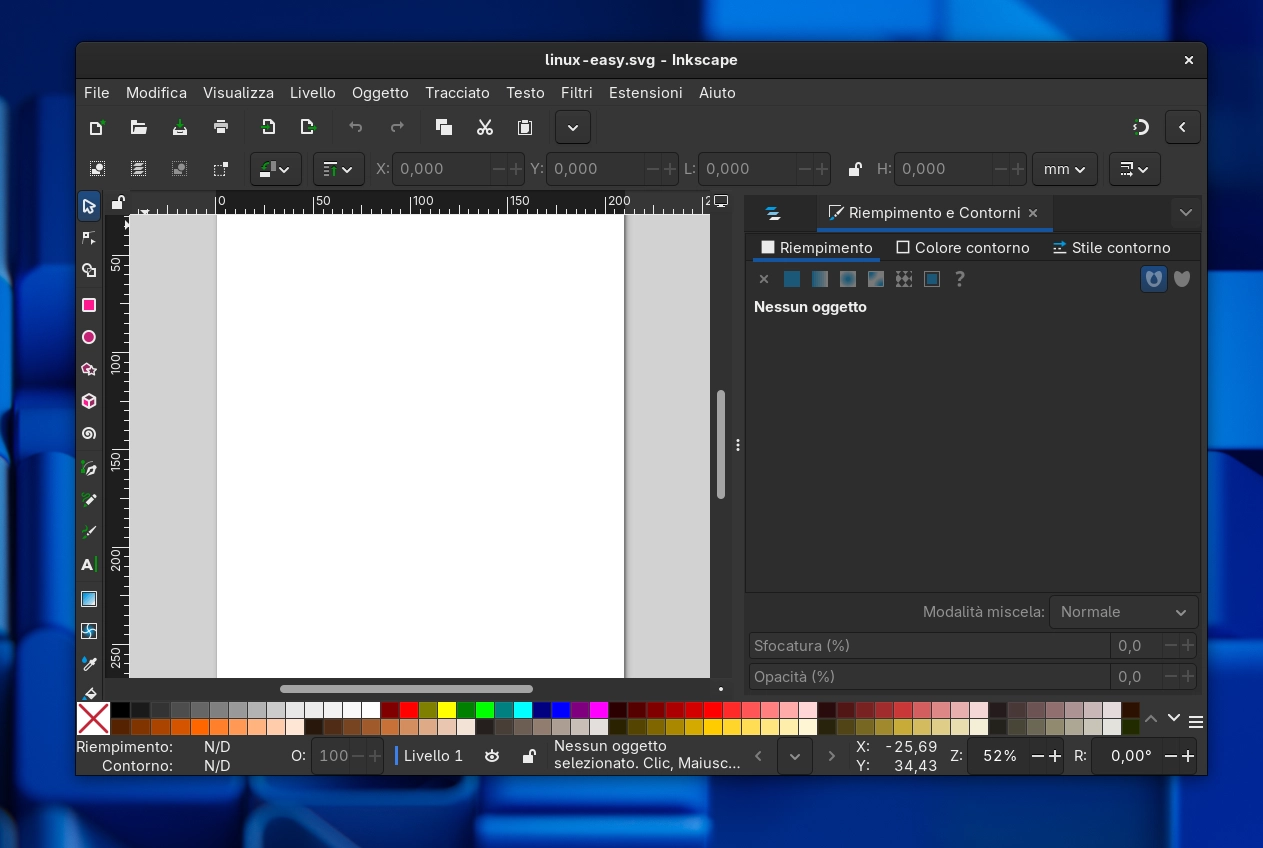This screenshot has width=1263, height=848.
Task: Select the Bezier pen tool
Action: (88, 468)
